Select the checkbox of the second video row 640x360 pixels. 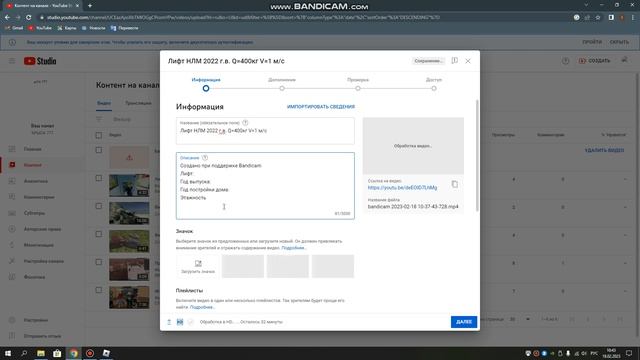99,178
